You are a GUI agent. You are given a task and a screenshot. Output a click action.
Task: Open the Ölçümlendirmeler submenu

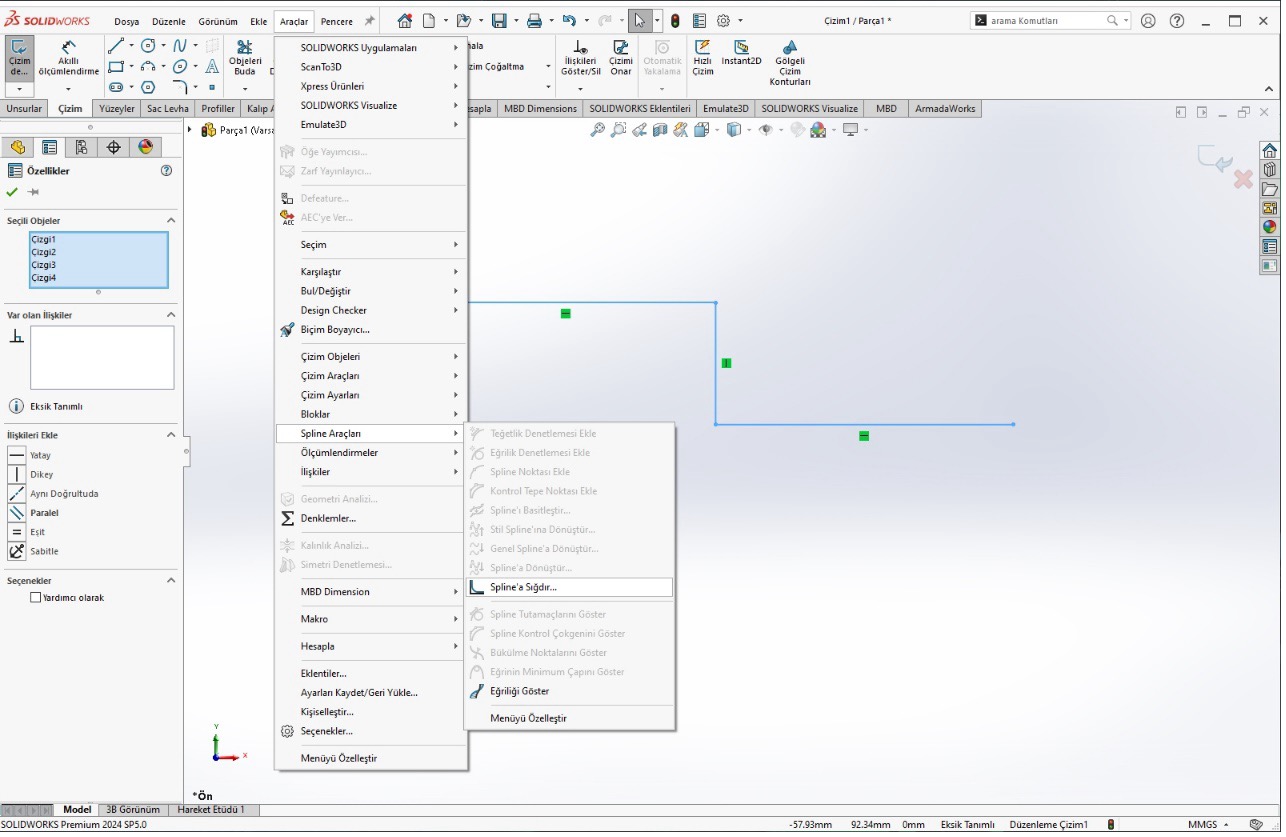371,452
